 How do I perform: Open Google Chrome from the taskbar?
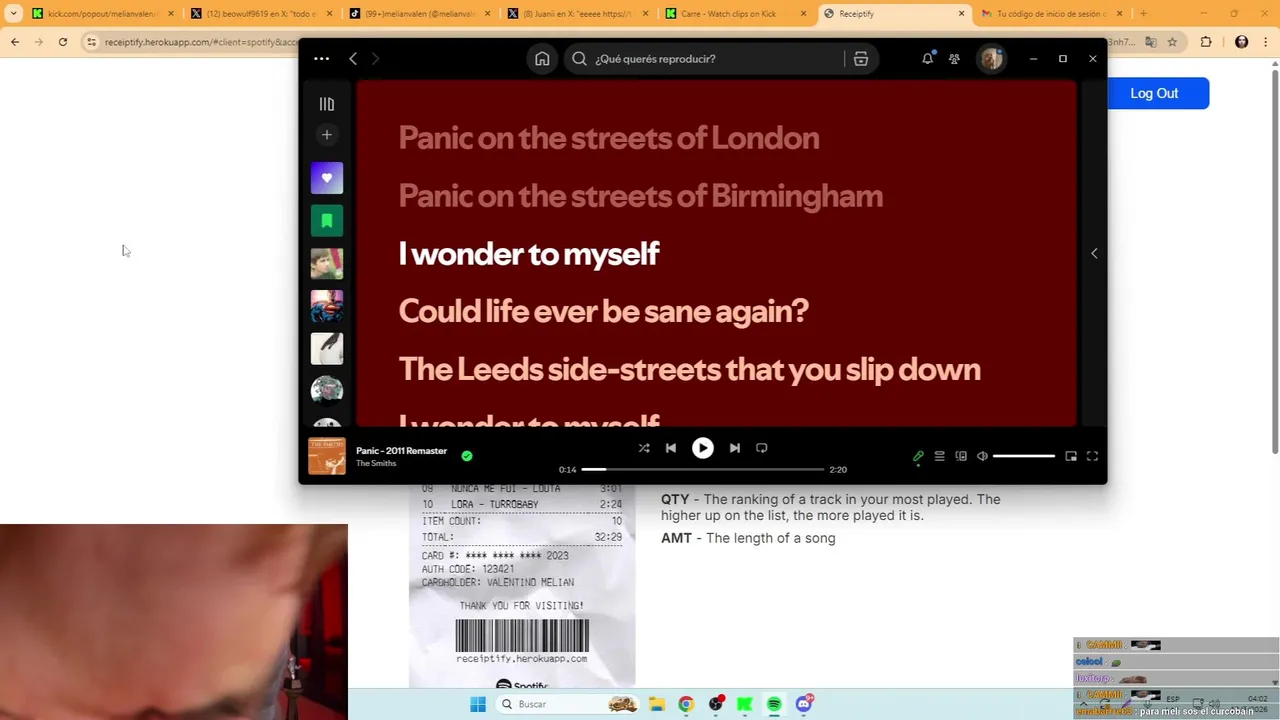[x=686, y=704]
